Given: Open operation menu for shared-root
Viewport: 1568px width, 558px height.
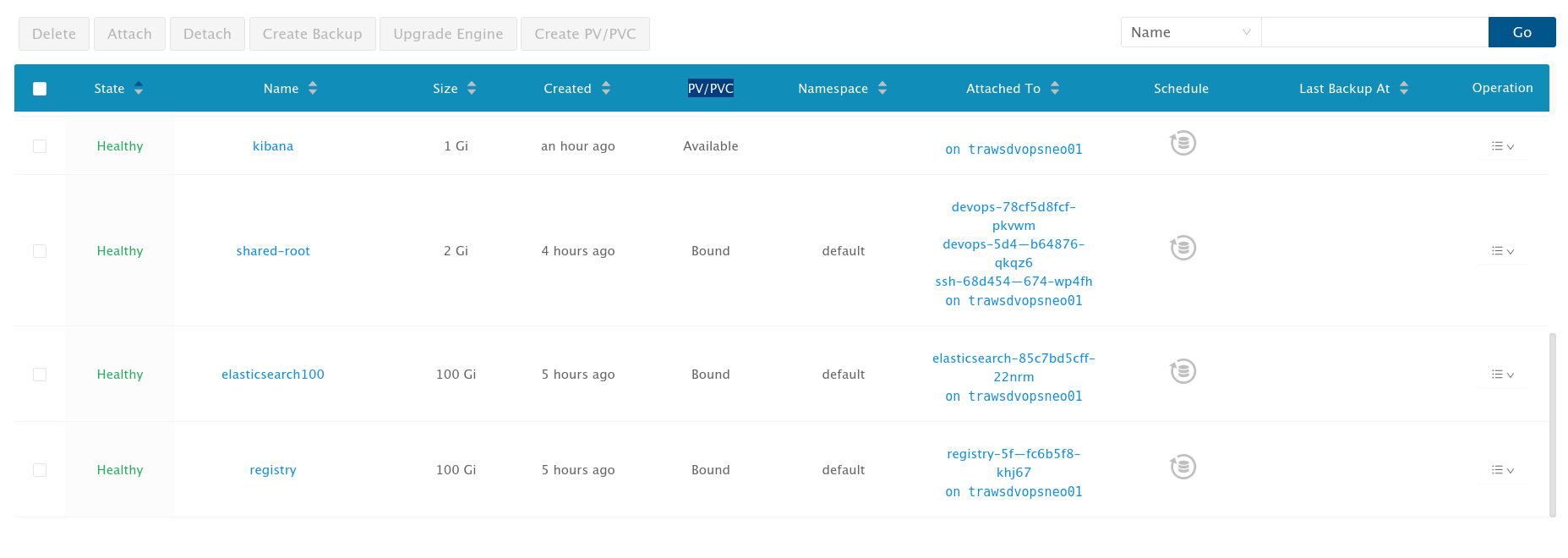Looking at the screenshot, I should 1503,251.
